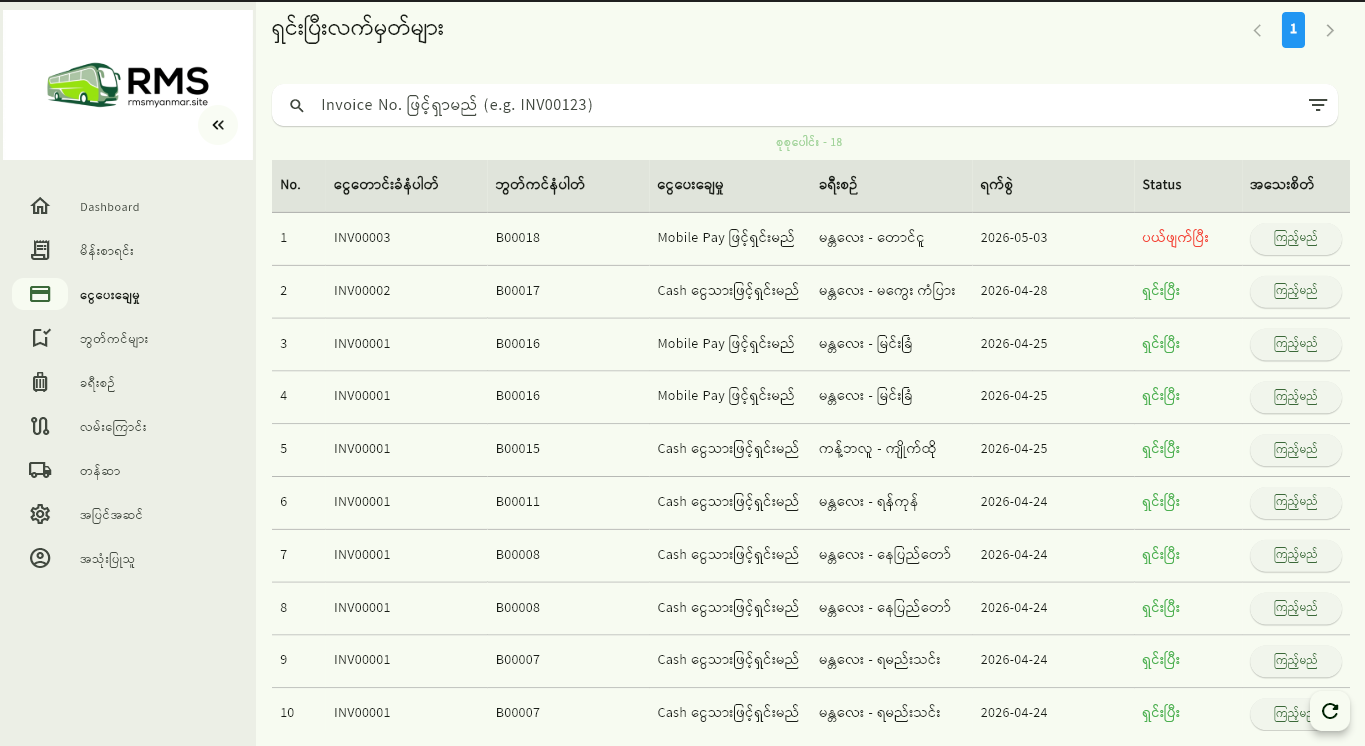
Task: Open the routes path icon
Action: coord(40,426)
